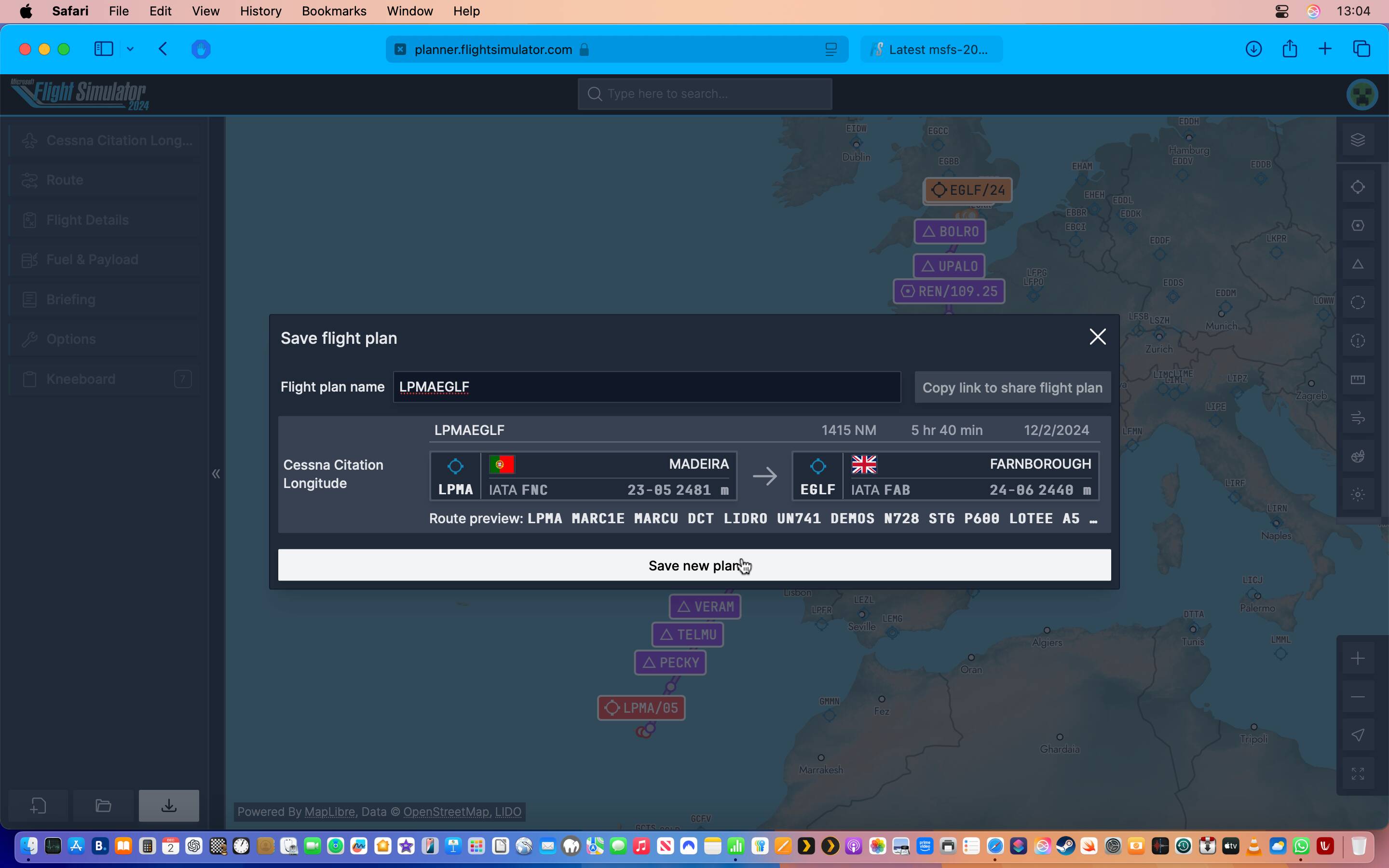Open the information panel icon
The width and height of the screenshot is (1389, 868).
[x=1358, y=341]
